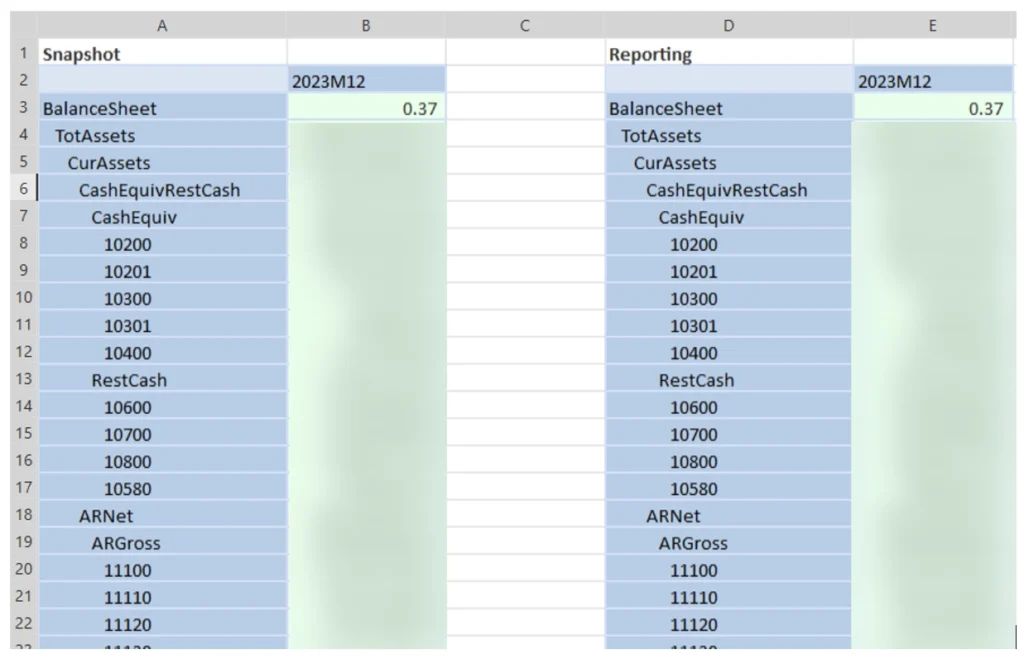Screen dimensions: 1024x659
Task: Select CashEquivRestCash in column A
Action: (160, 190)
